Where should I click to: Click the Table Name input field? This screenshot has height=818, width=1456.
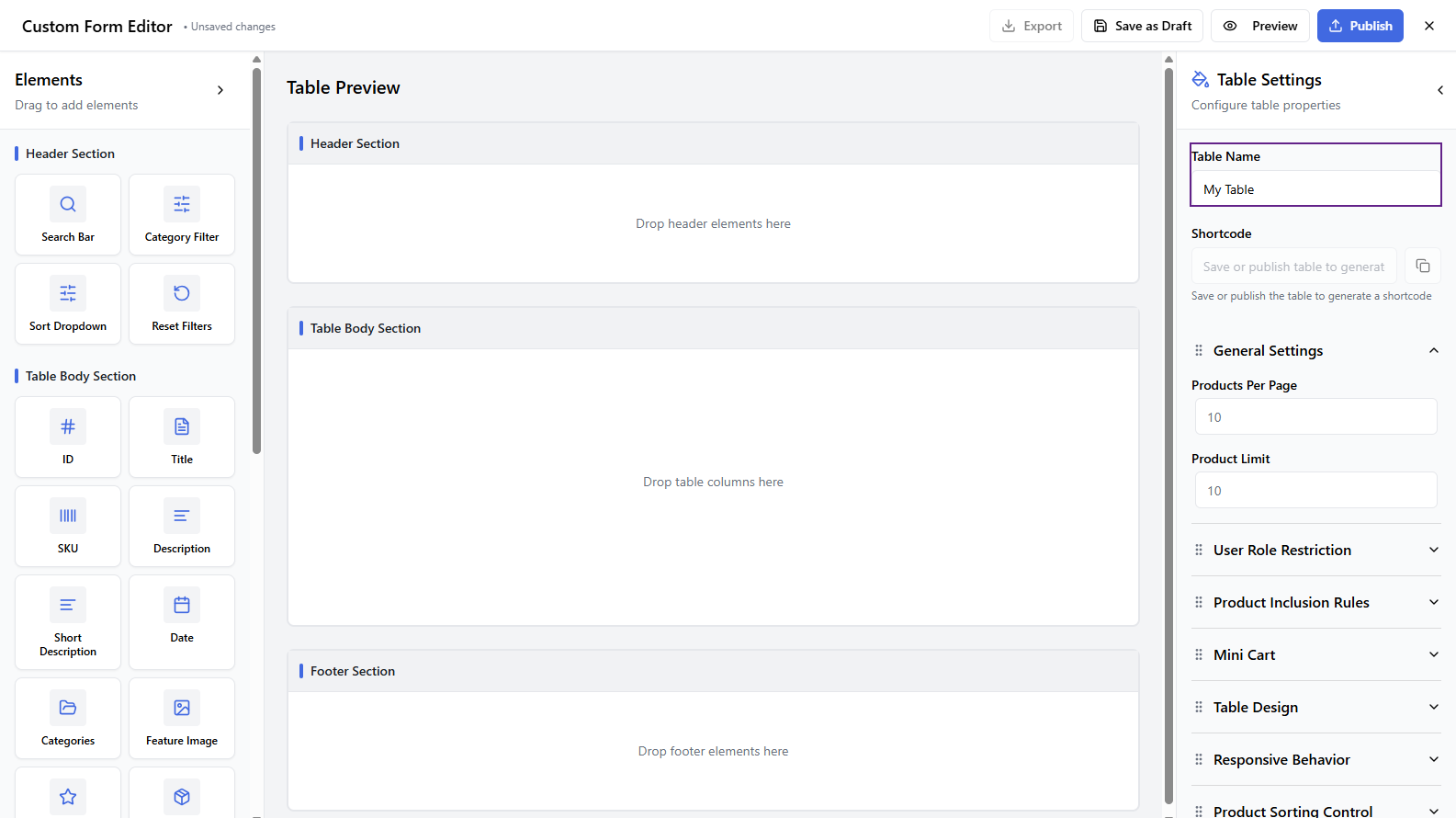point(1315,189)
